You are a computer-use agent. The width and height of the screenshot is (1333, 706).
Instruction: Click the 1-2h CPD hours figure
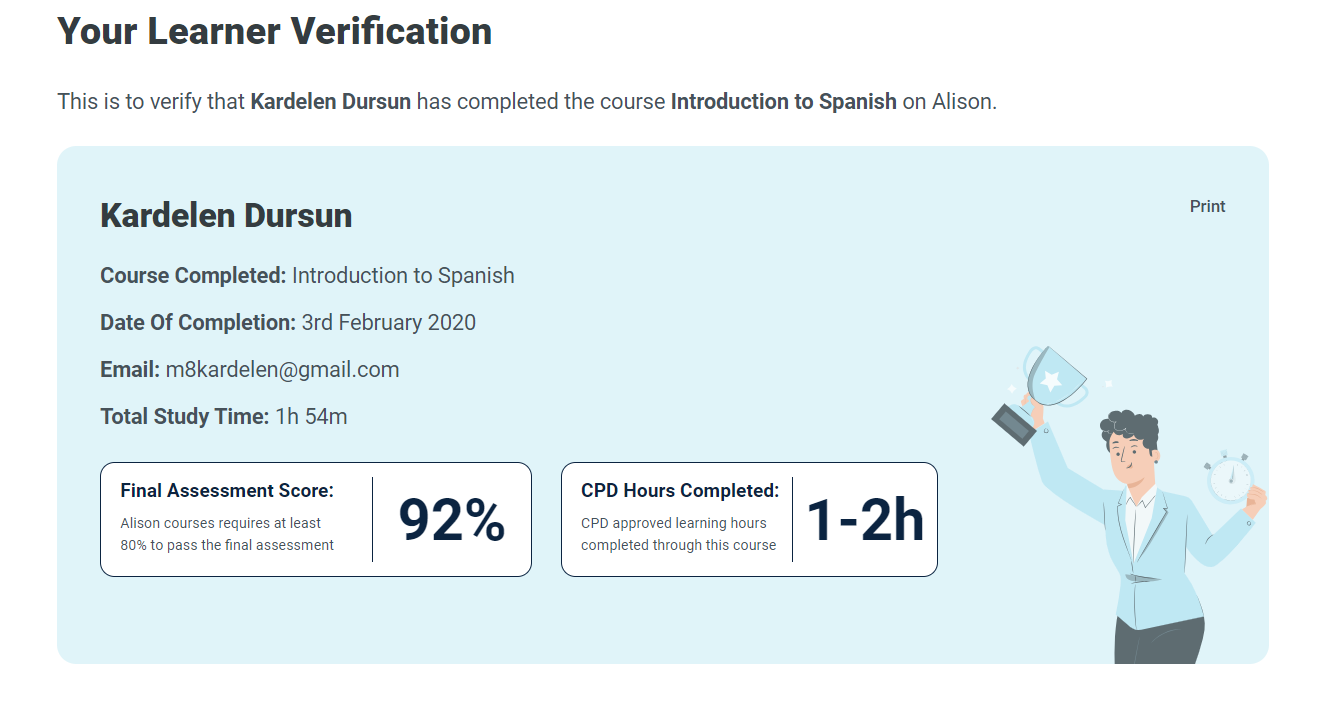865,520
